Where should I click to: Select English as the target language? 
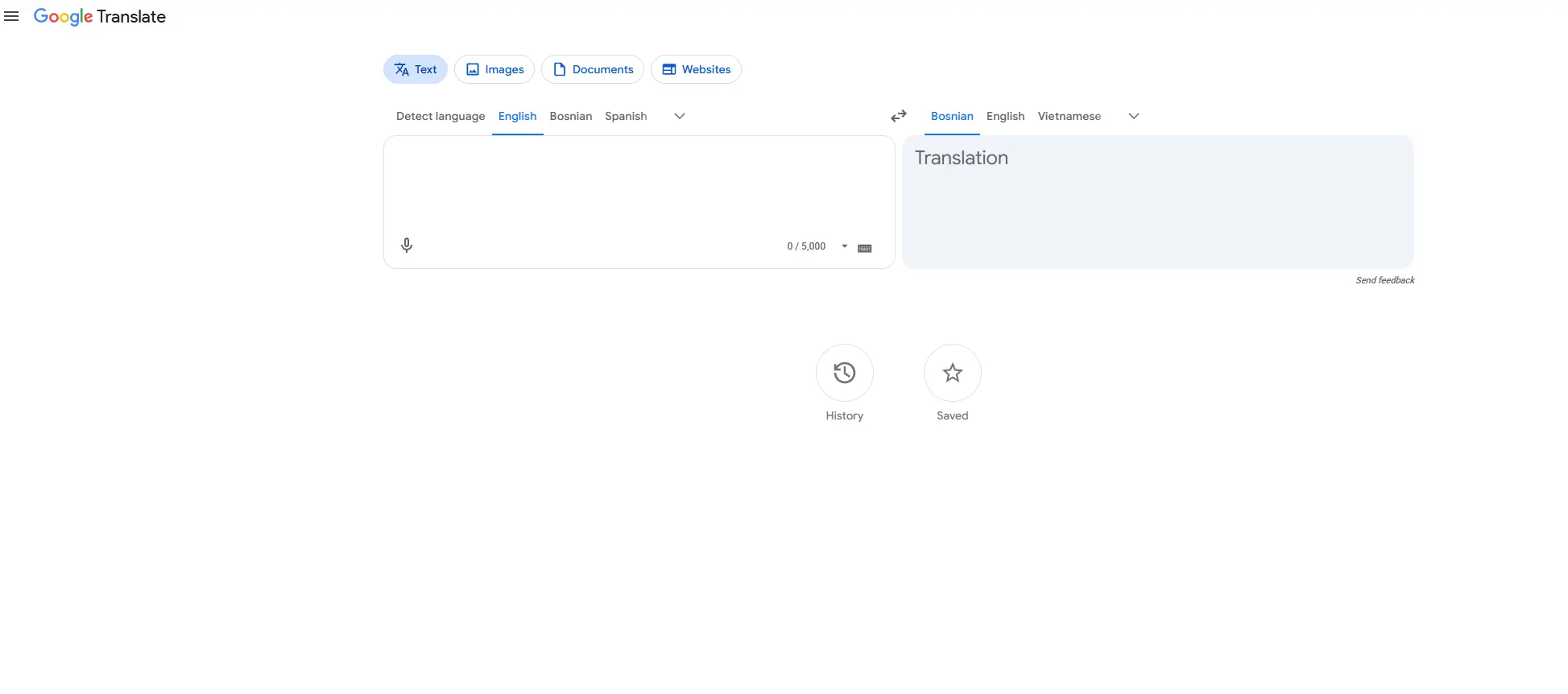1005,116
